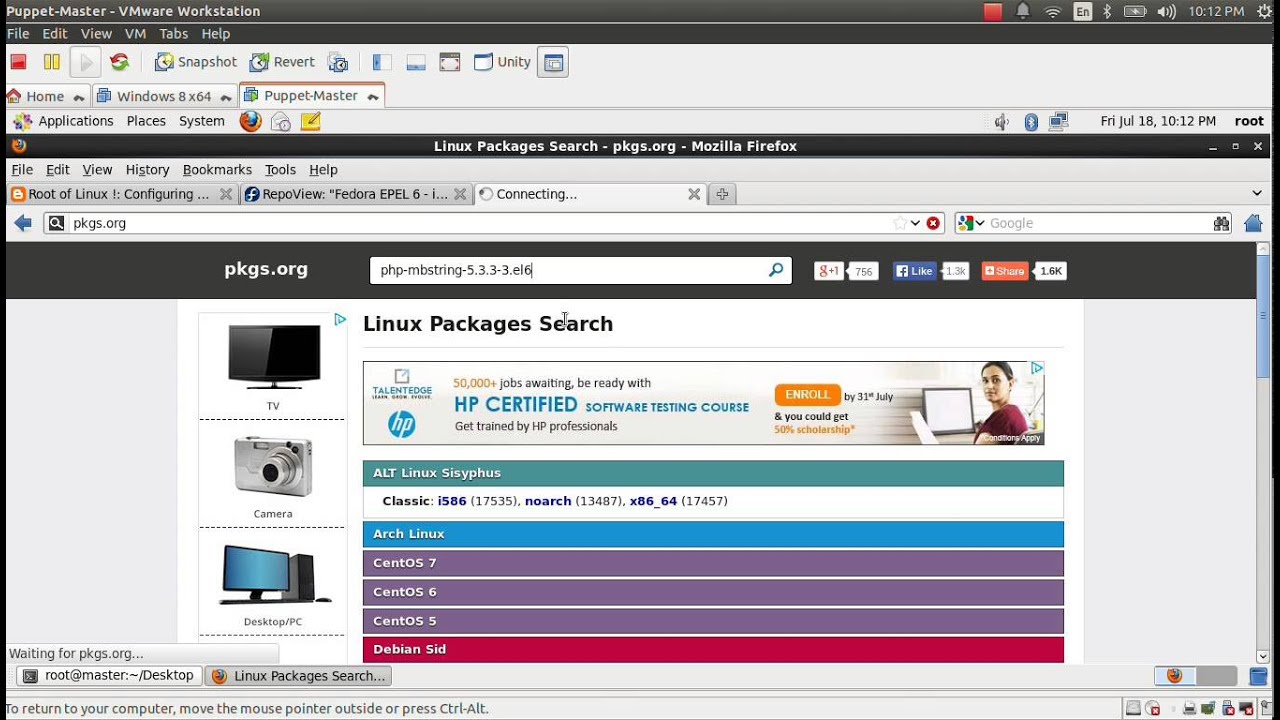
Task: Click the guest network connection icon
Action: (1059, 121)
